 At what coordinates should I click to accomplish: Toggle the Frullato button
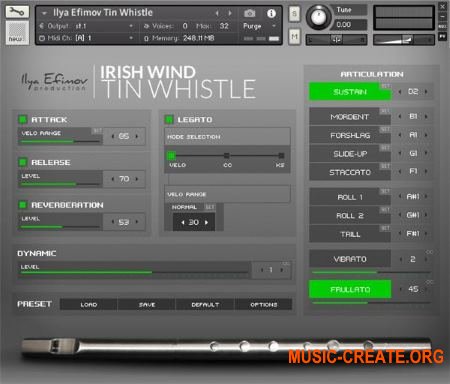point(350,289)
